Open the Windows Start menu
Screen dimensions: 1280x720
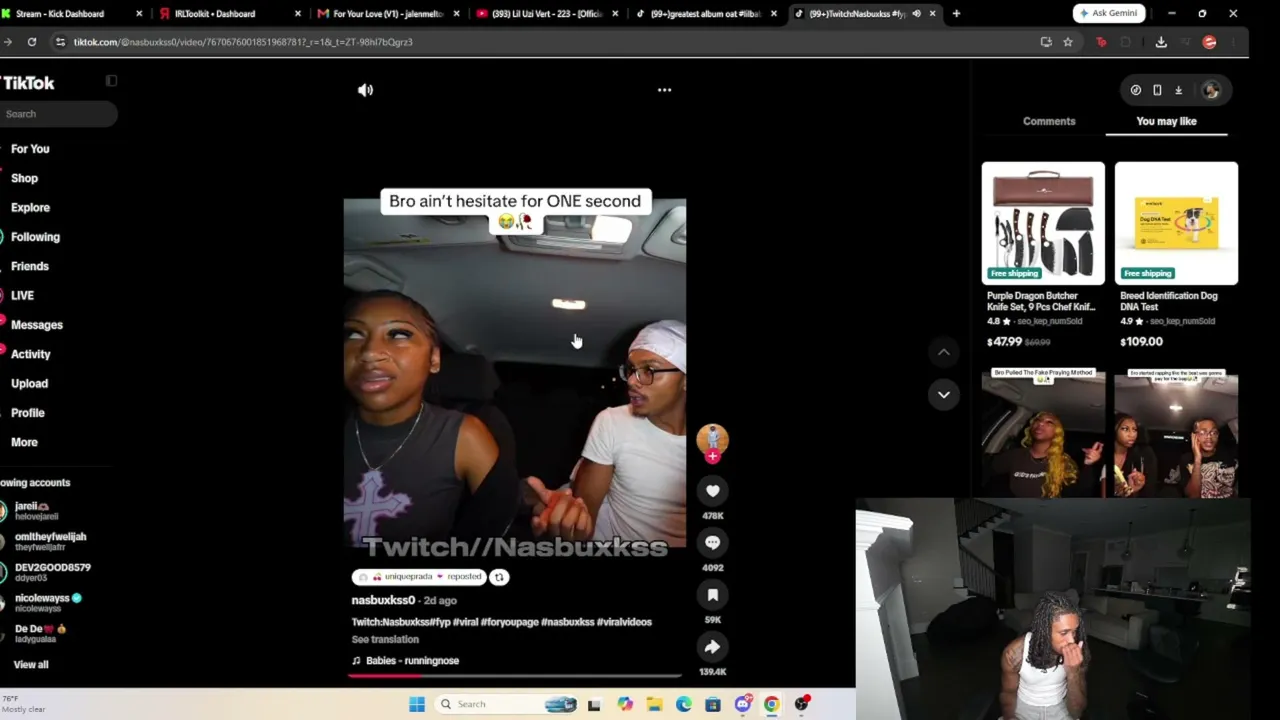pos(417,704)
